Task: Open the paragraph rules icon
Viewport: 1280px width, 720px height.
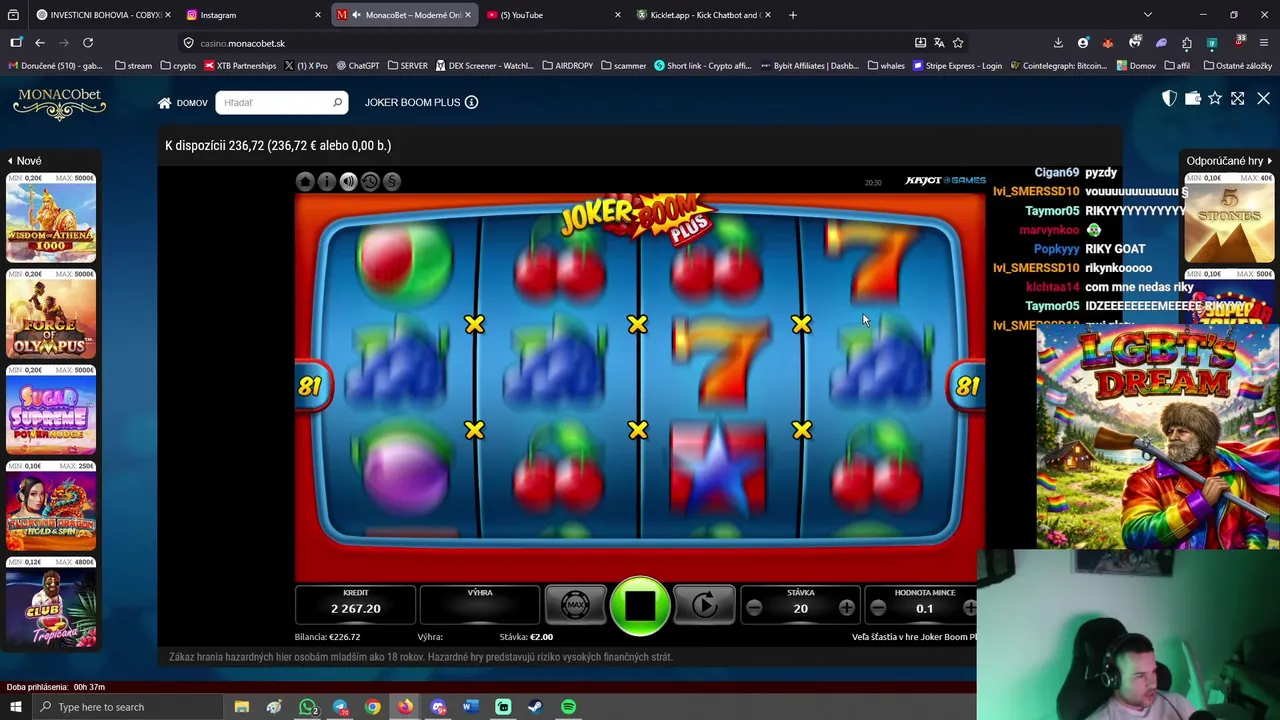Action: (x=392, y=181)
